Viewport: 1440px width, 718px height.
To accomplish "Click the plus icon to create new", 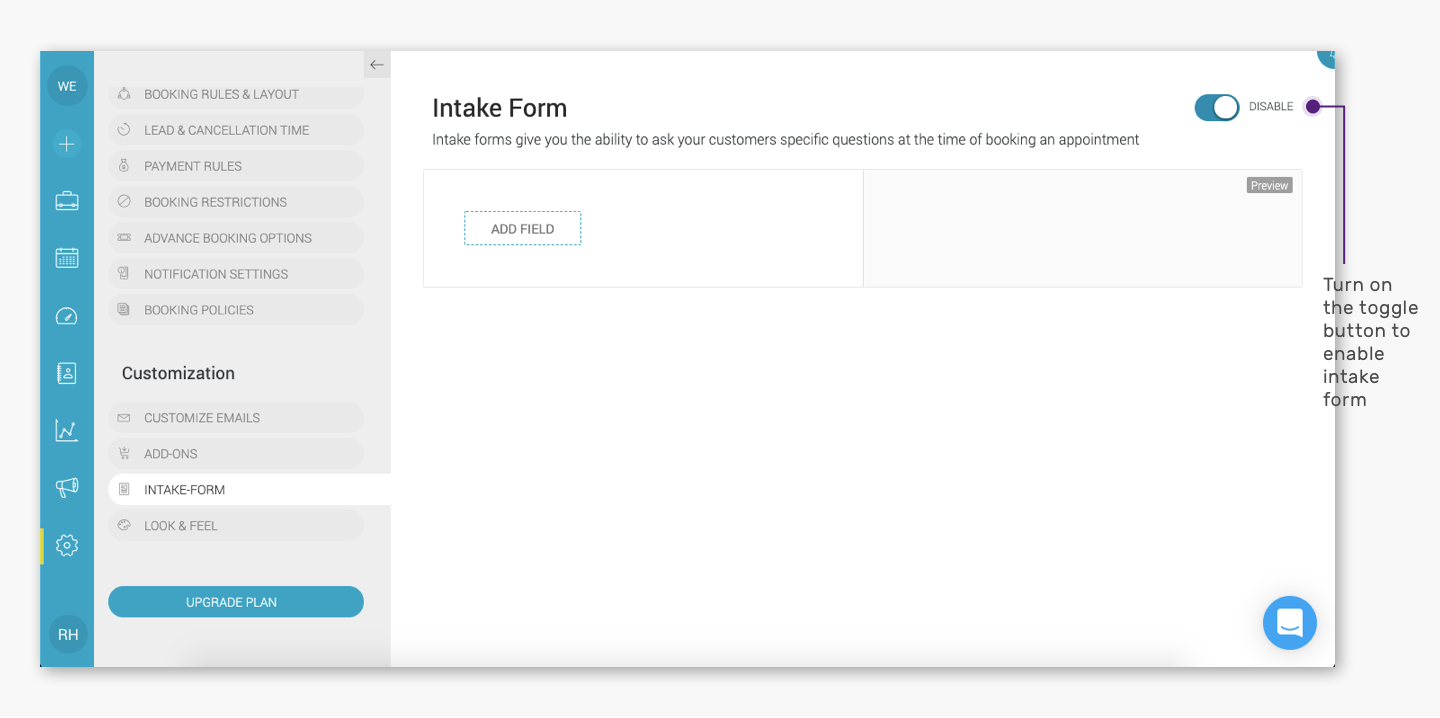I will [66, 143].
